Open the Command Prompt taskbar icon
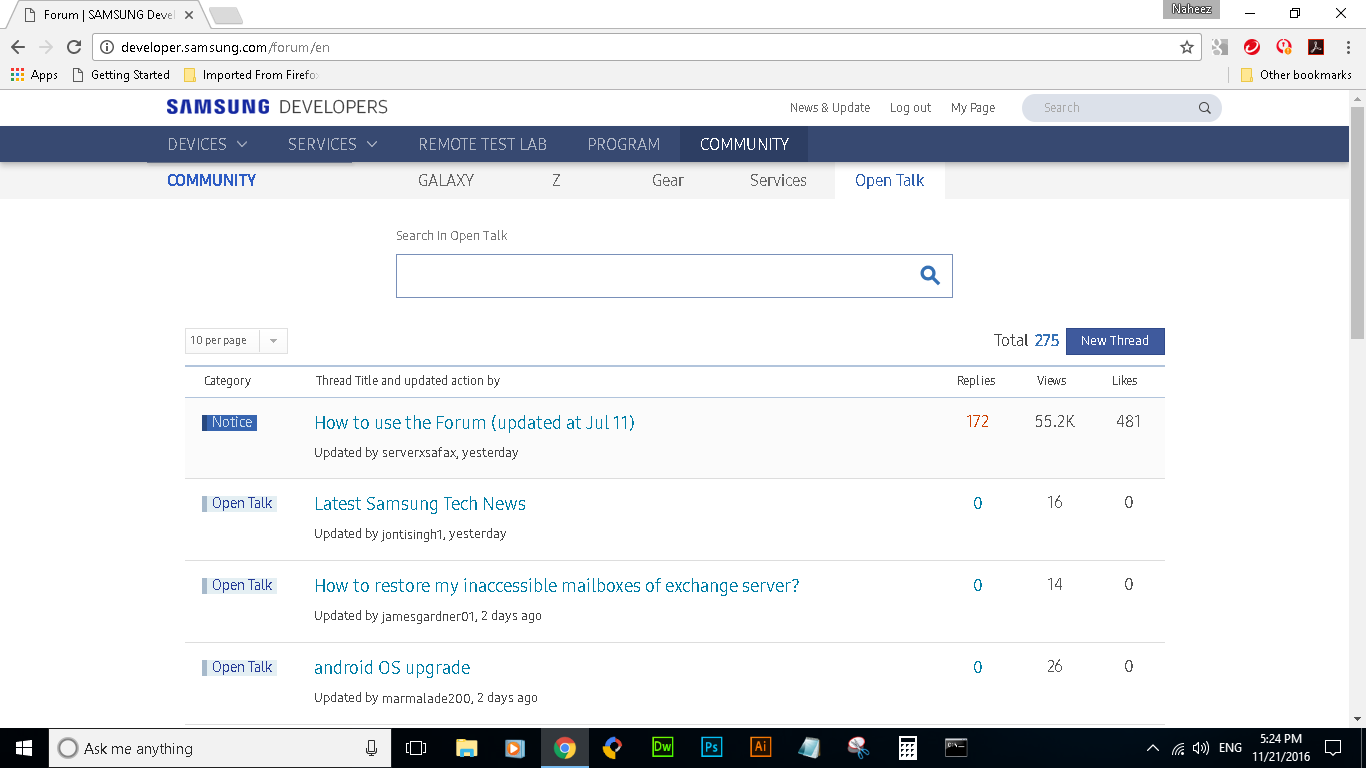This screenshot has width=1366, height=768. [x=956, y=748]
